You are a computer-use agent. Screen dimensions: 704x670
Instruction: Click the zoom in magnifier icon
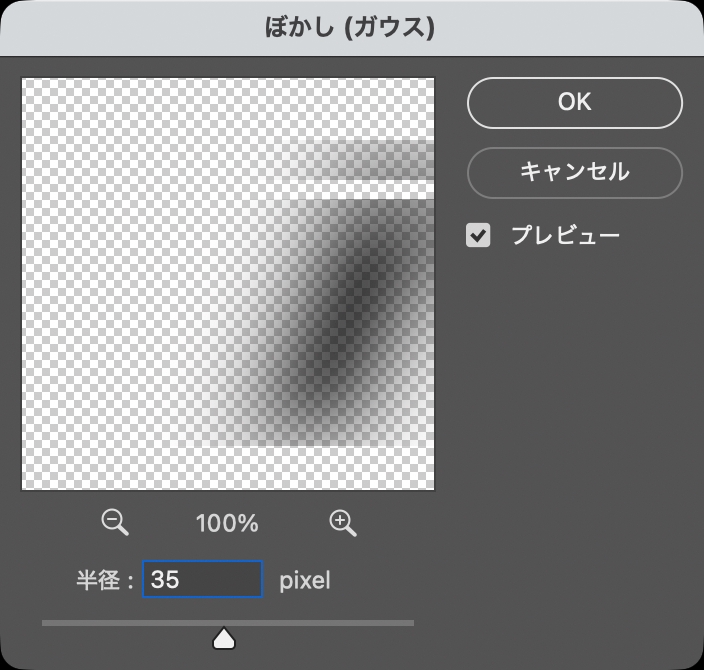click(343, 522)
